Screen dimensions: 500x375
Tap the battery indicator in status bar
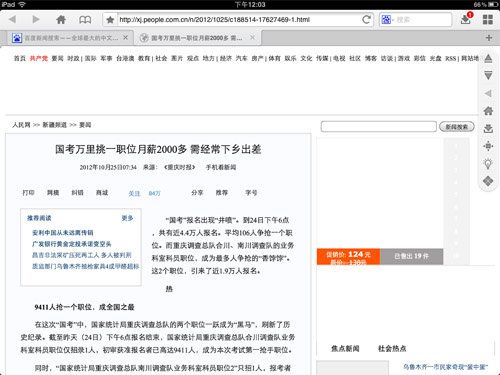493,4
